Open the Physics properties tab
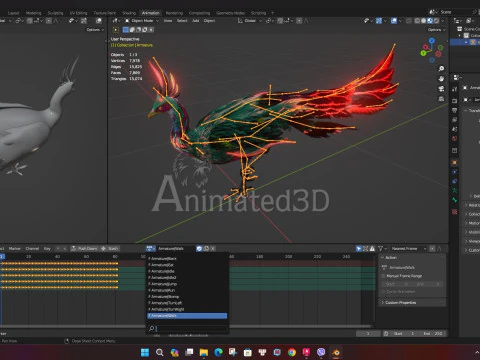This screenshot has height=360, width=480. click(x=455, y=172)
